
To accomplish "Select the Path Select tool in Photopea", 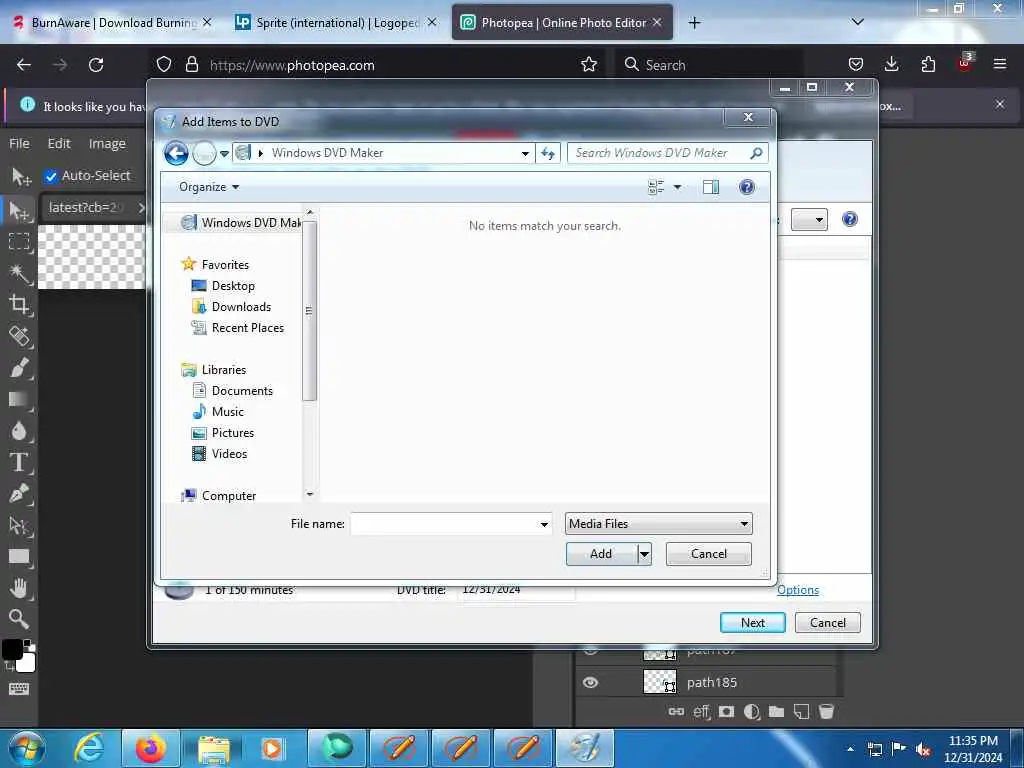I will 19,526.
